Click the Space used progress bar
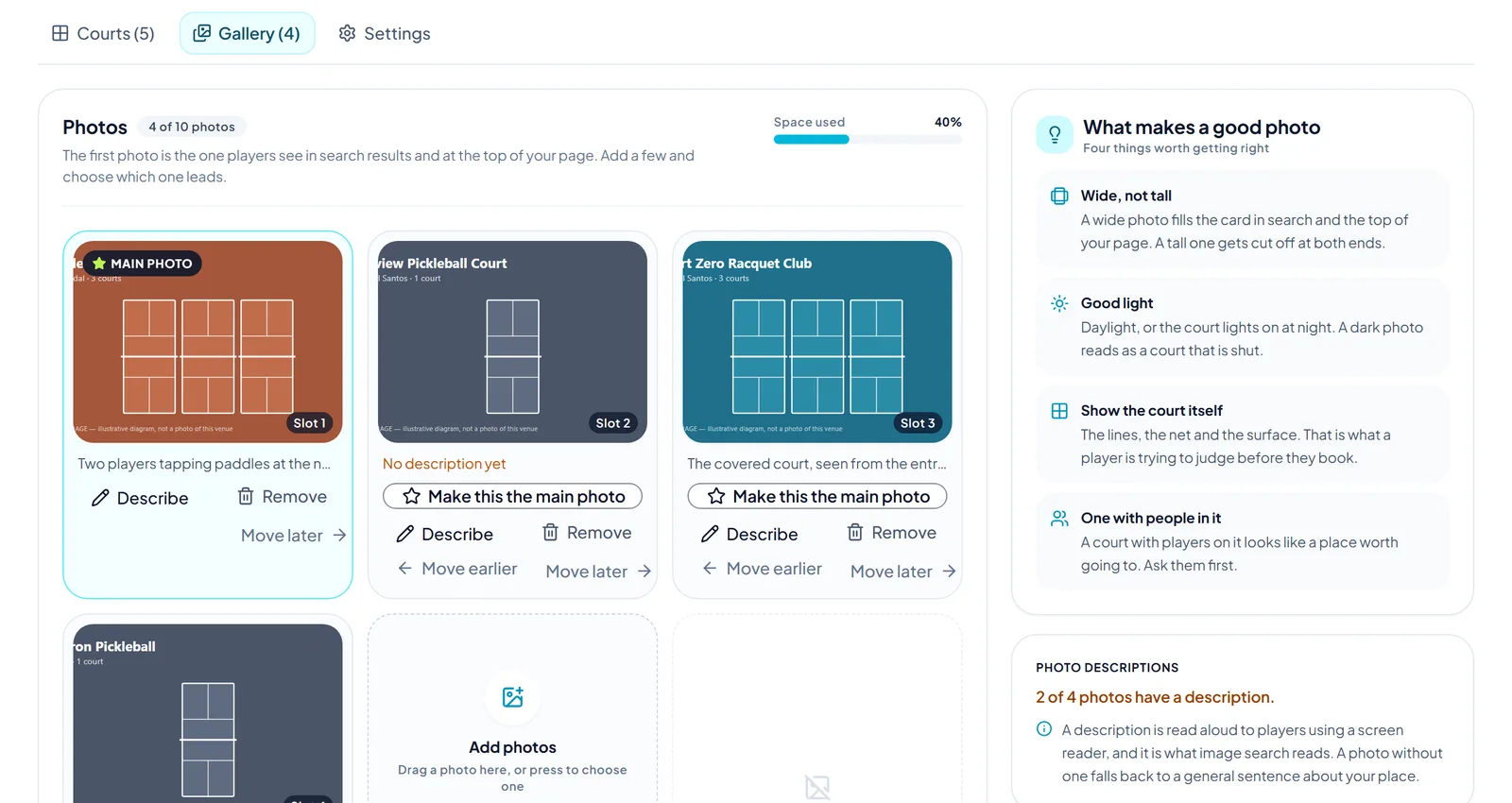The image size is (1512, 803). click(x=868, y=140)
